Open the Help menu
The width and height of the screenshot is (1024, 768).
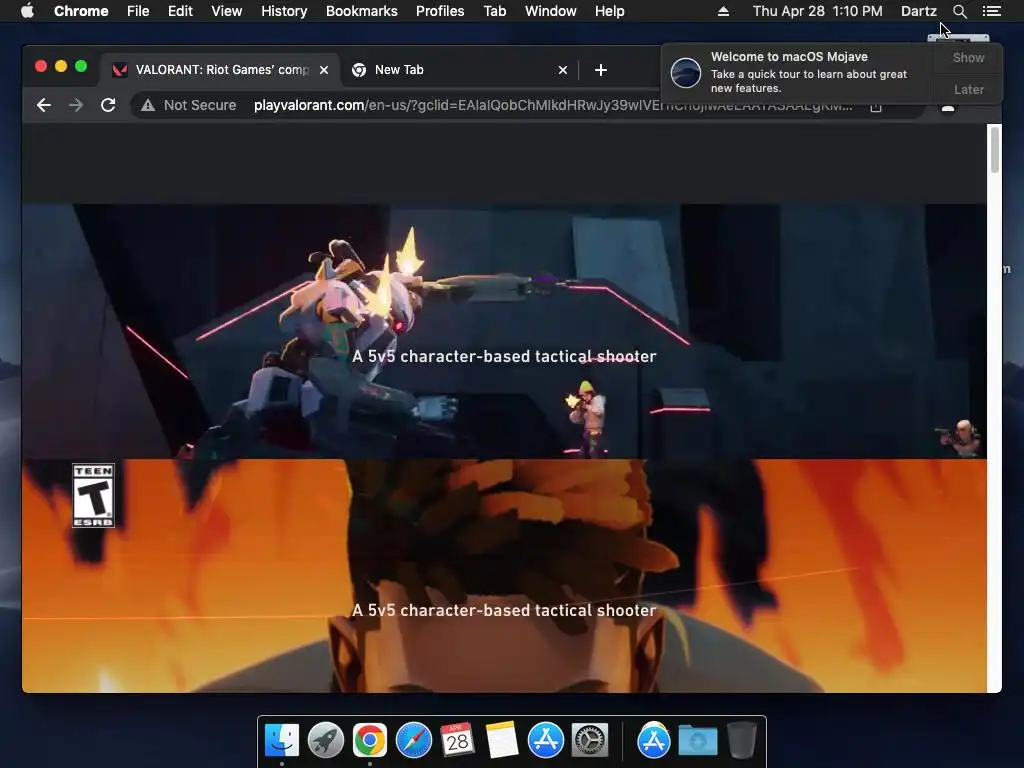pos(609,11)
